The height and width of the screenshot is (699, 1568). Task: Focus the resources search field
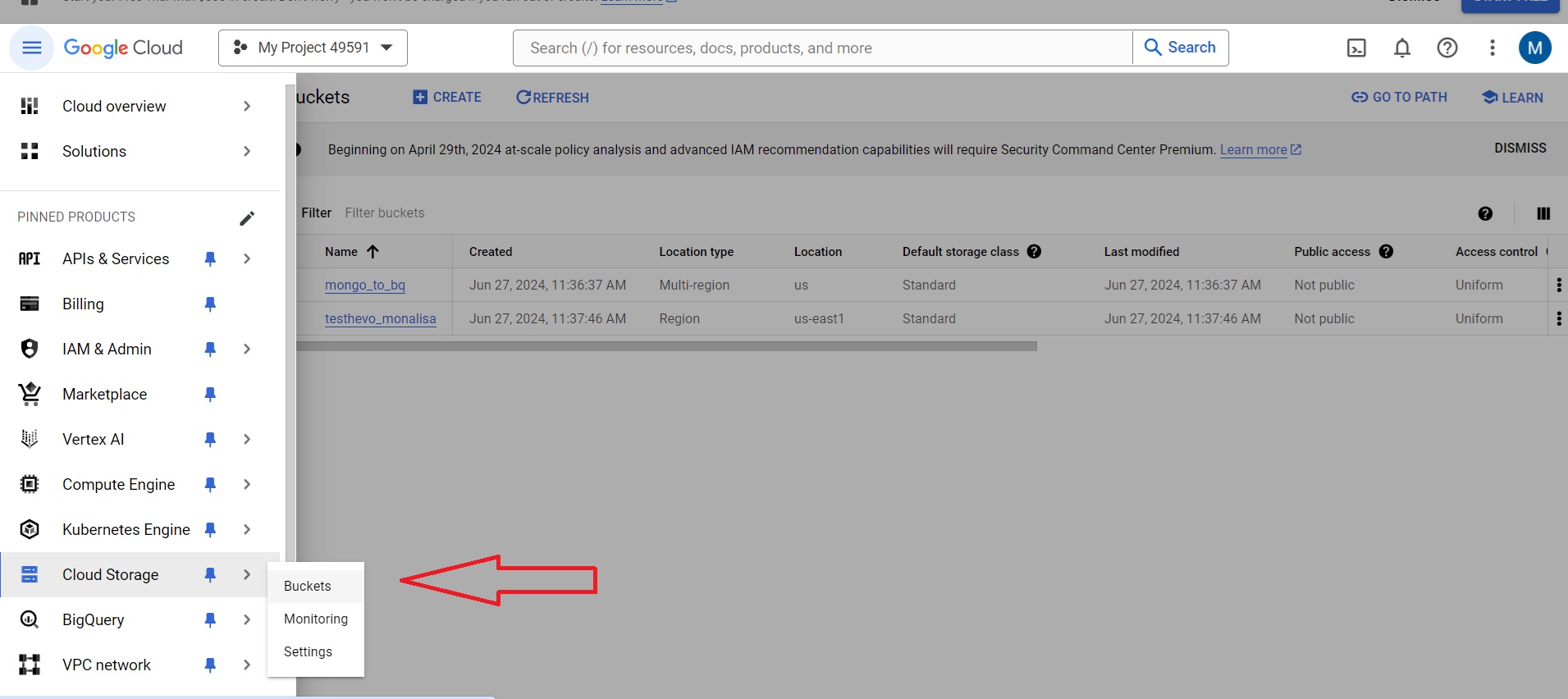822,48
